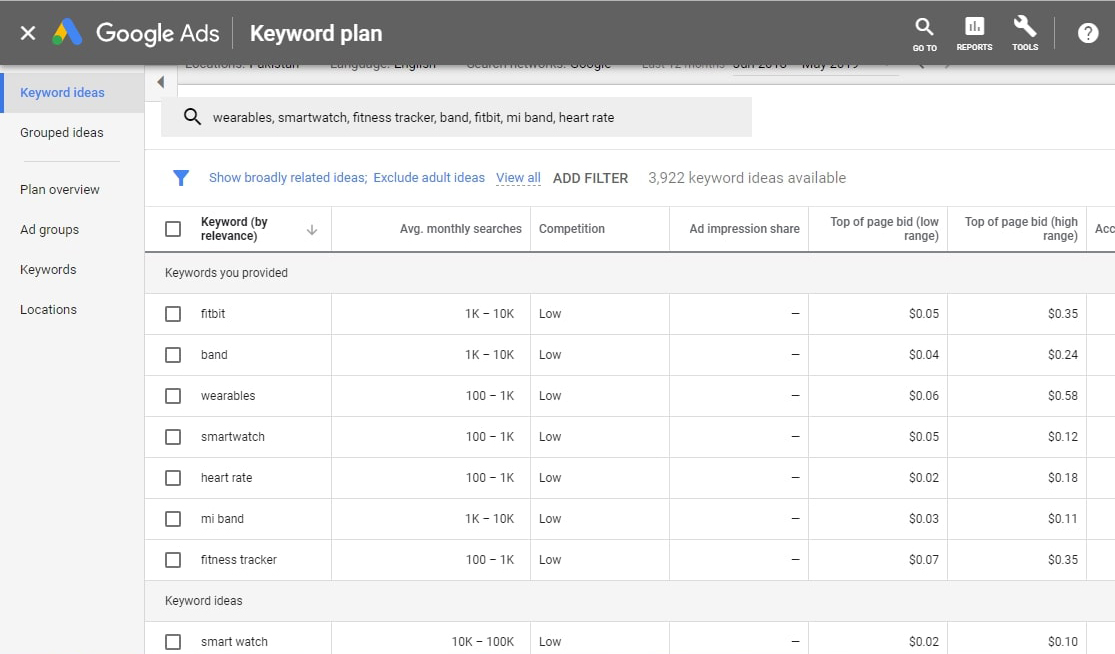
Task: Click the keyword sort arrow in header
Action: click(x=312, y=230)
